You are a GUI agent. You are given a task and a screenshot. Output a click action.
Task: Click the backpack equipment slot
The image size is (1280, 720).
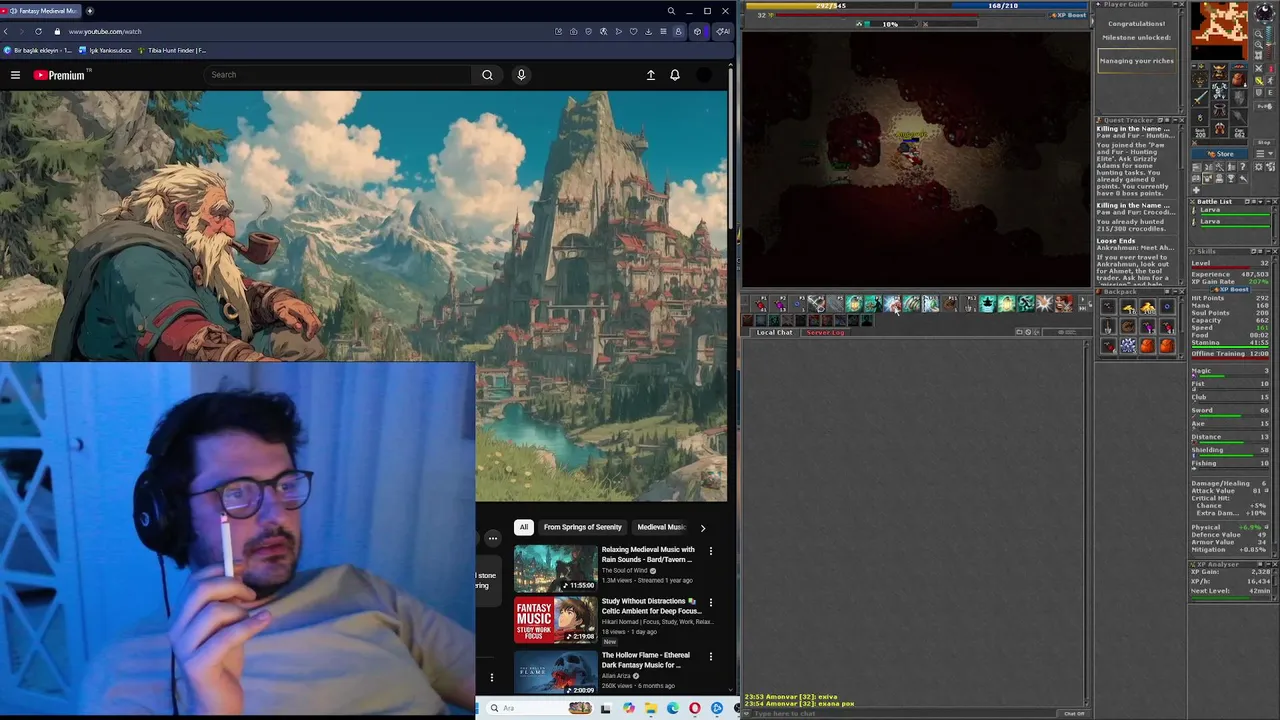coord(1239,79)
